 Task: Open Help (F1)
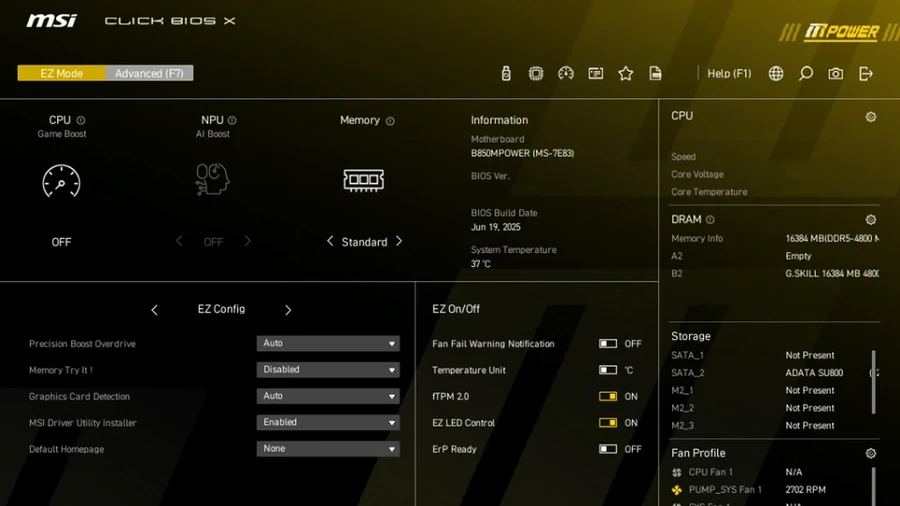[729, 73]
